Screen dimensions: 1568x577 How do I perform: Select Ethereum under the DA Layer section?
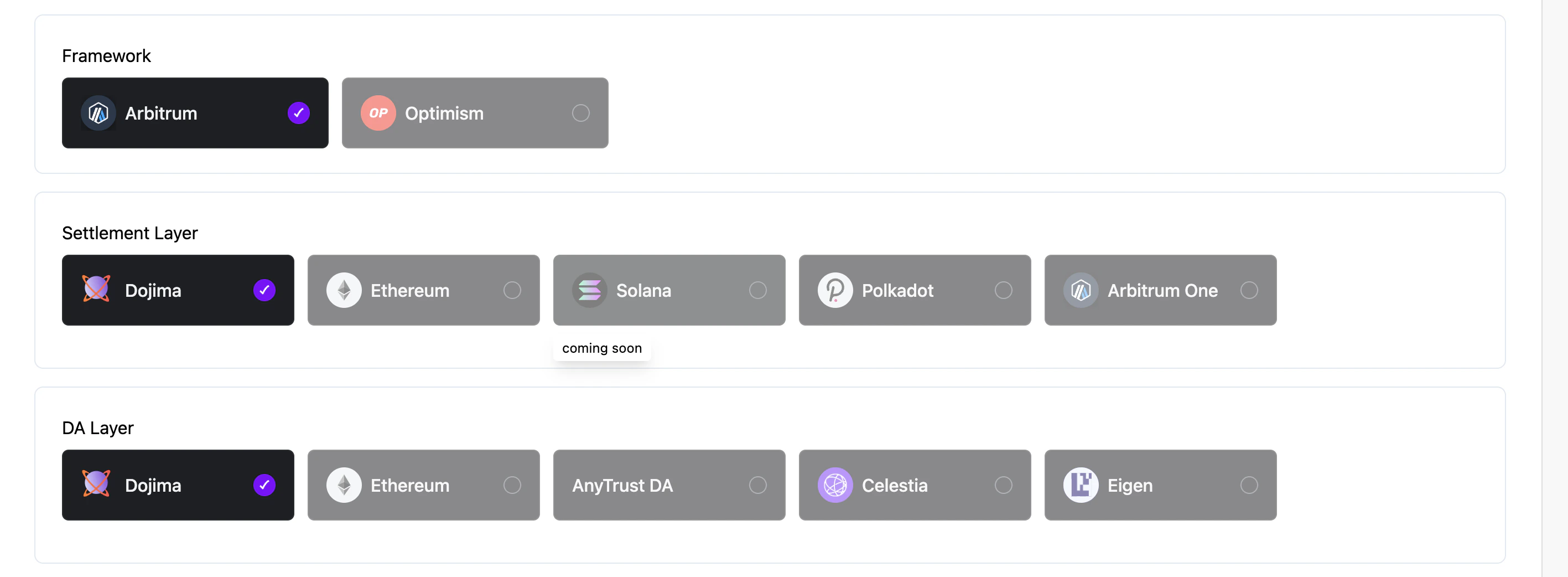423,485
